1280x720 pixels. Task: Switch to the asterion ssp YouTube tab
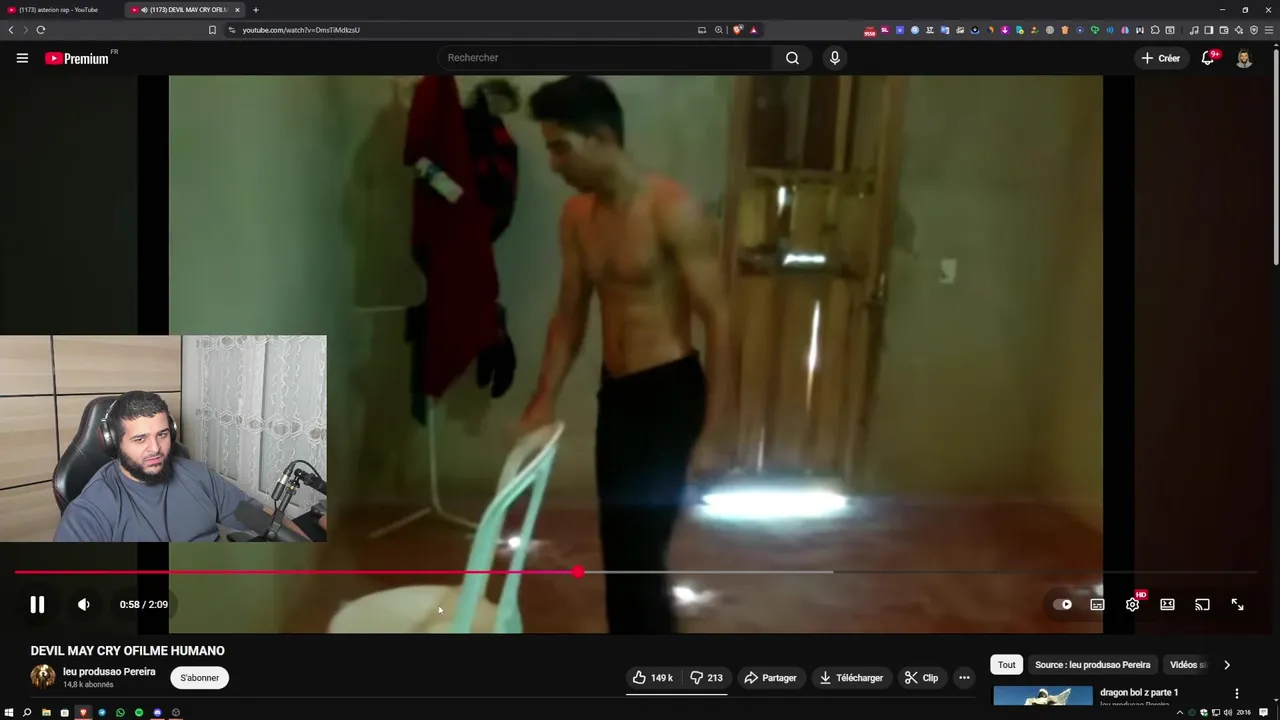click(x=58, y=10)
